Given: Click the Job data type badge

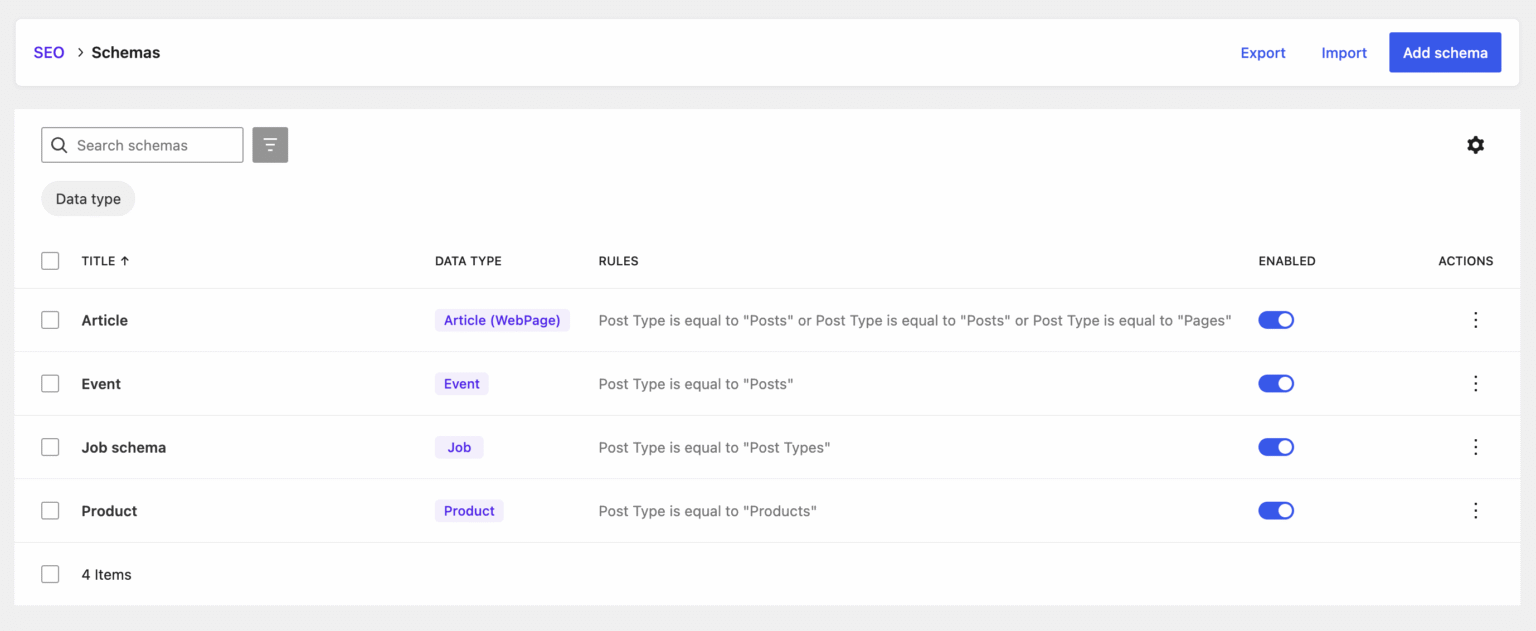Looking at the screenshot, I should point(459,447).
